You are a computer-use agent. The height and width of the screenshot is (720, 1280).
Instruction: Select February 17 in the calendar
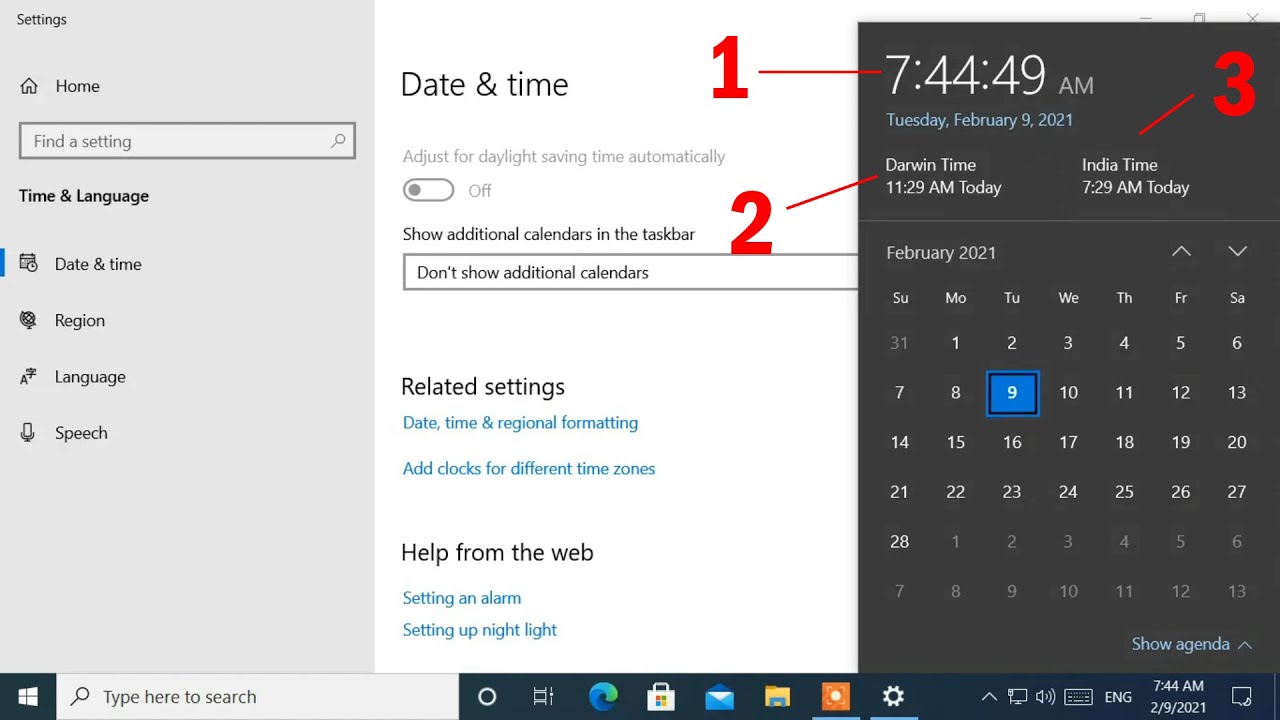click(x=1068, y=442)
